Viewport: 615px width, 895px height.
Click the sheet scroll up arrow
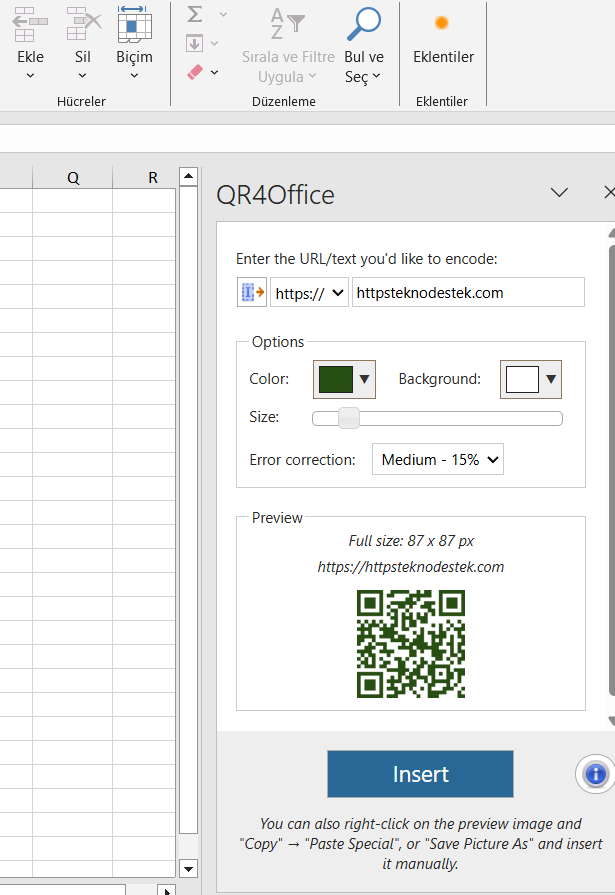pos(188,176)
